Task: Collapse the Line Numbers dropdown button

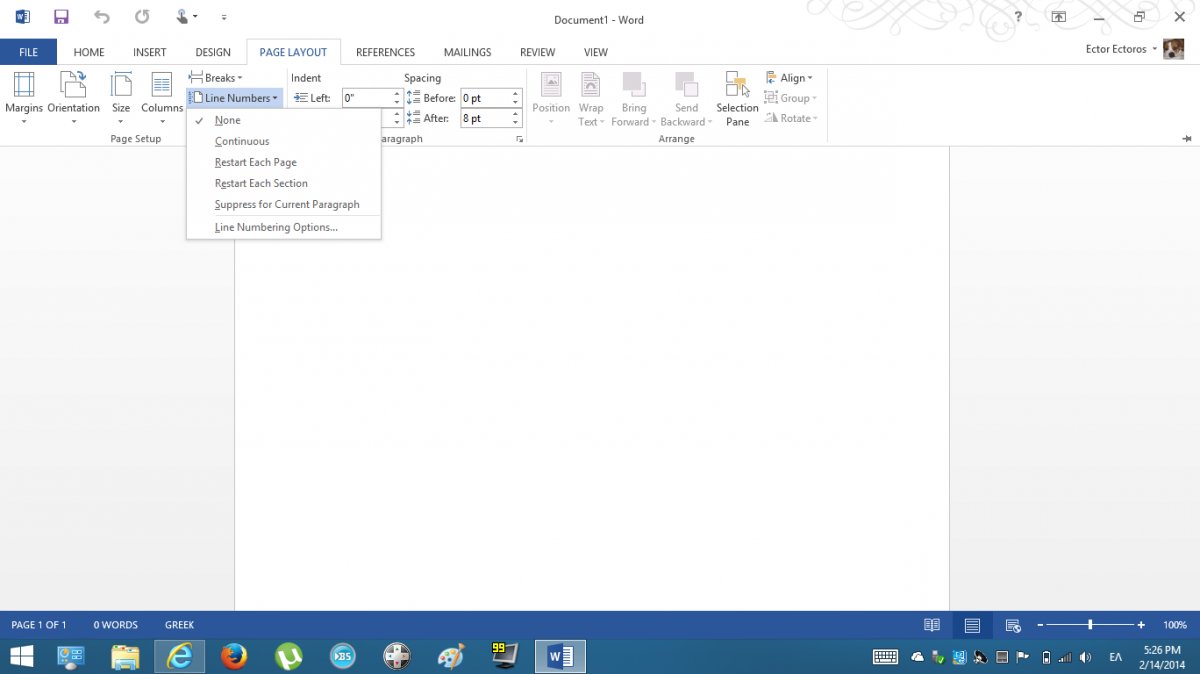Action: point(234,98)
